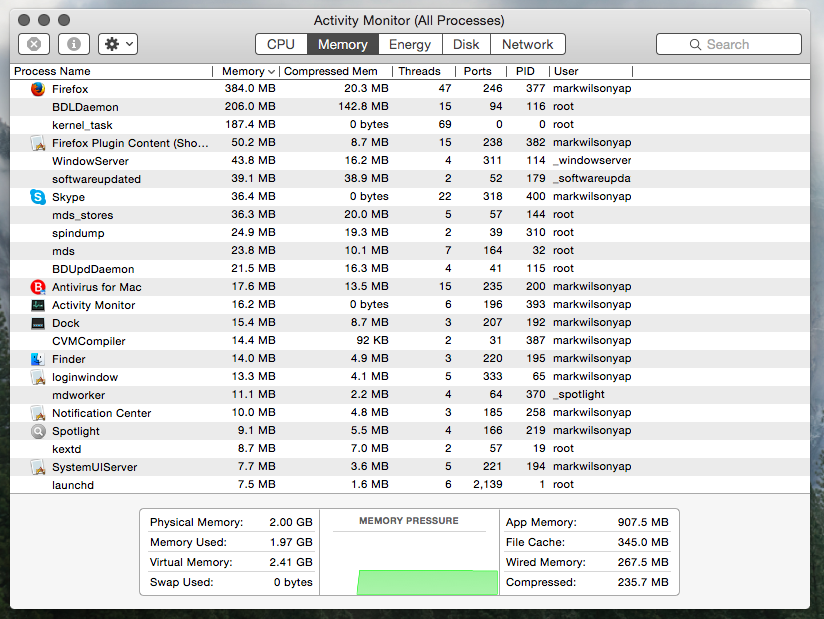Switch to the Energy tab
Viewport: 824px width, 619px height.
pos(410,44)
